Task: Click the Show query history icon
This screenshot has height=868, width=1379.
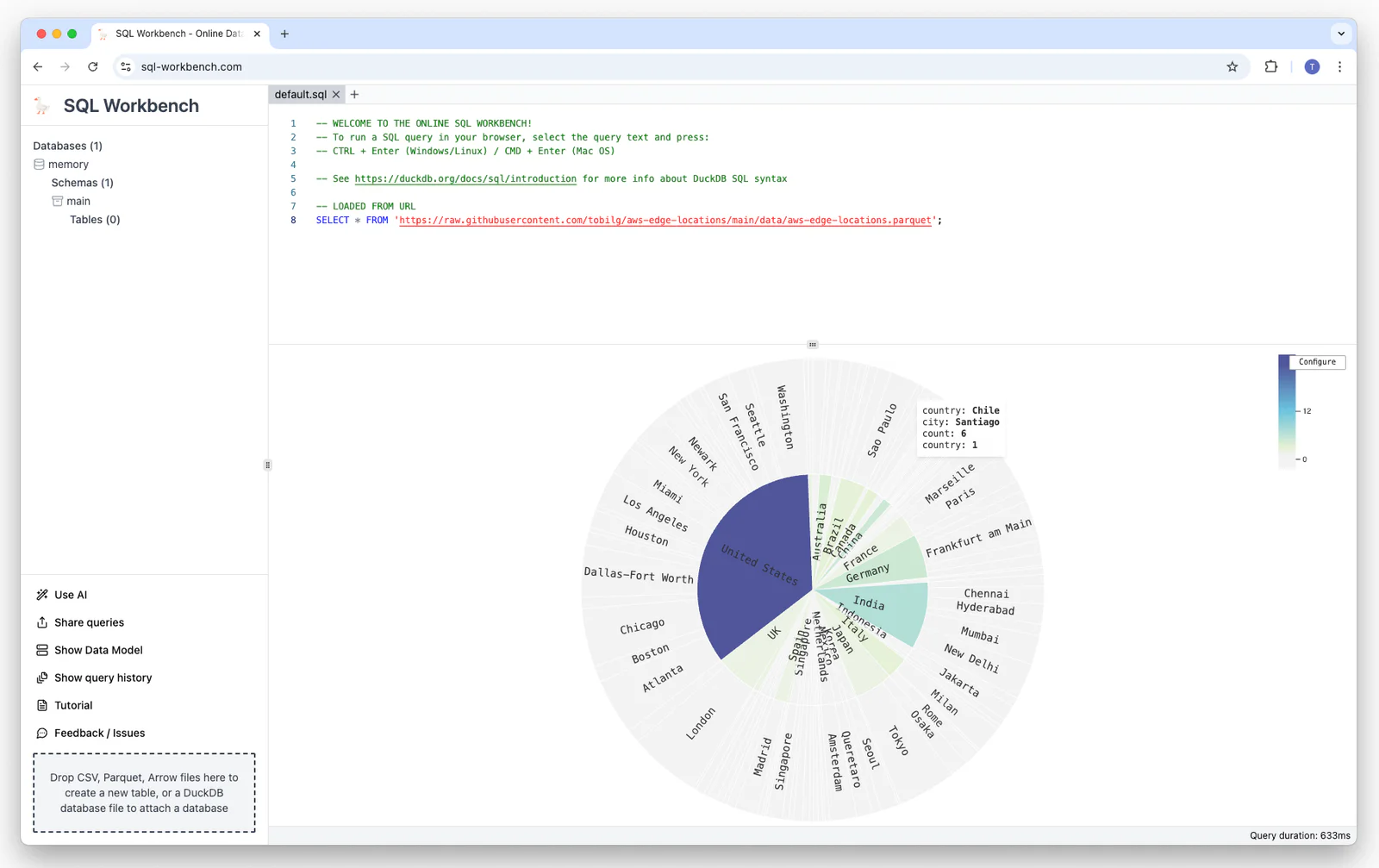Action: [x=42, y=678]
